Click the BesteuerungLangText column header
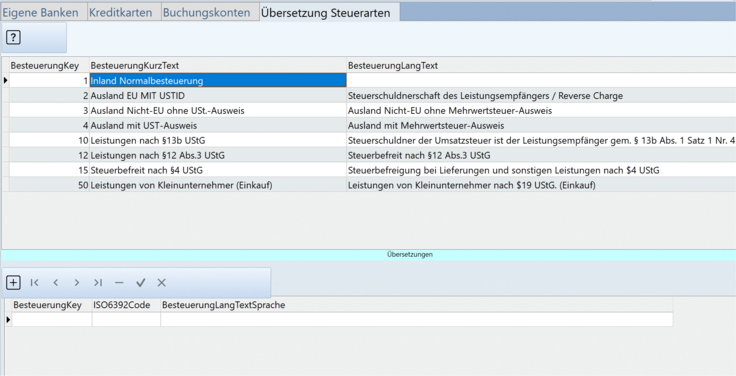736x376 pixels. pyautogui.click(x=541, y=66)
